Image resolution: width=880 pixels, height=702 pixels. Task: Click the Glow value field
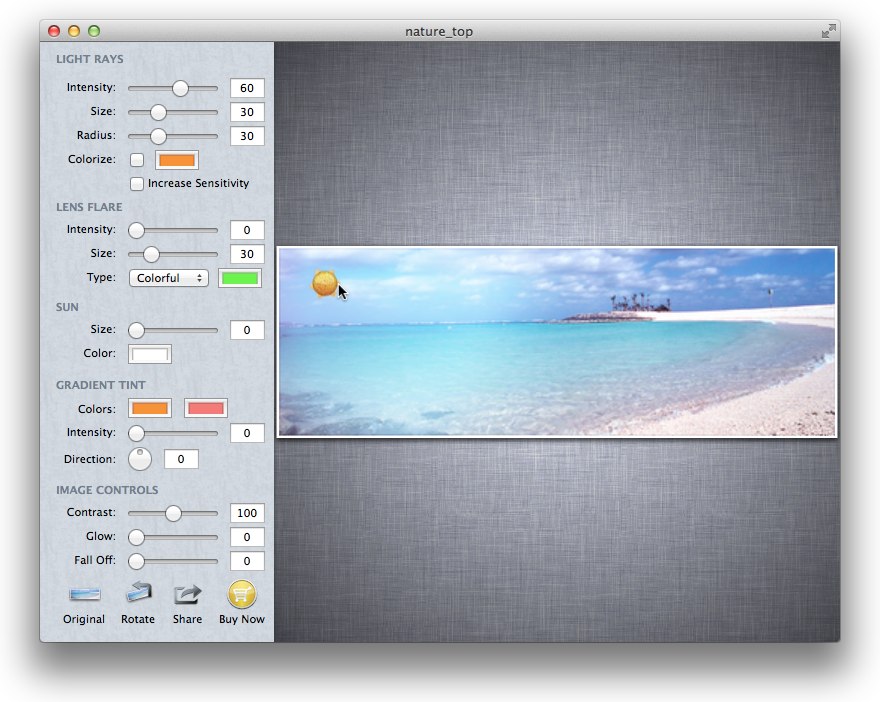pyautogui.click(x=247, y=537)
